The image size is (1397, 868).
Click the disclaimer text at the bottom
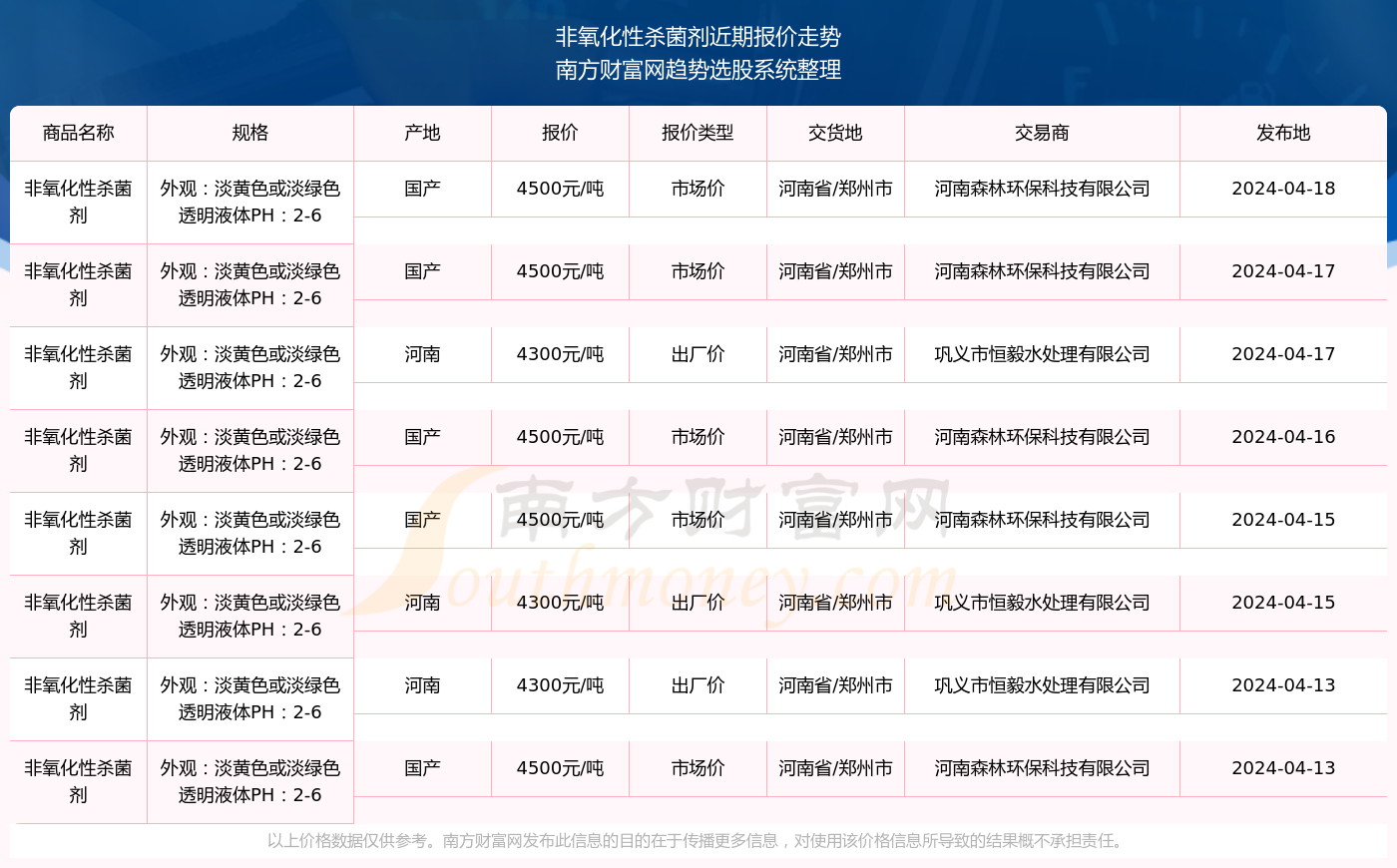(698, 841)
